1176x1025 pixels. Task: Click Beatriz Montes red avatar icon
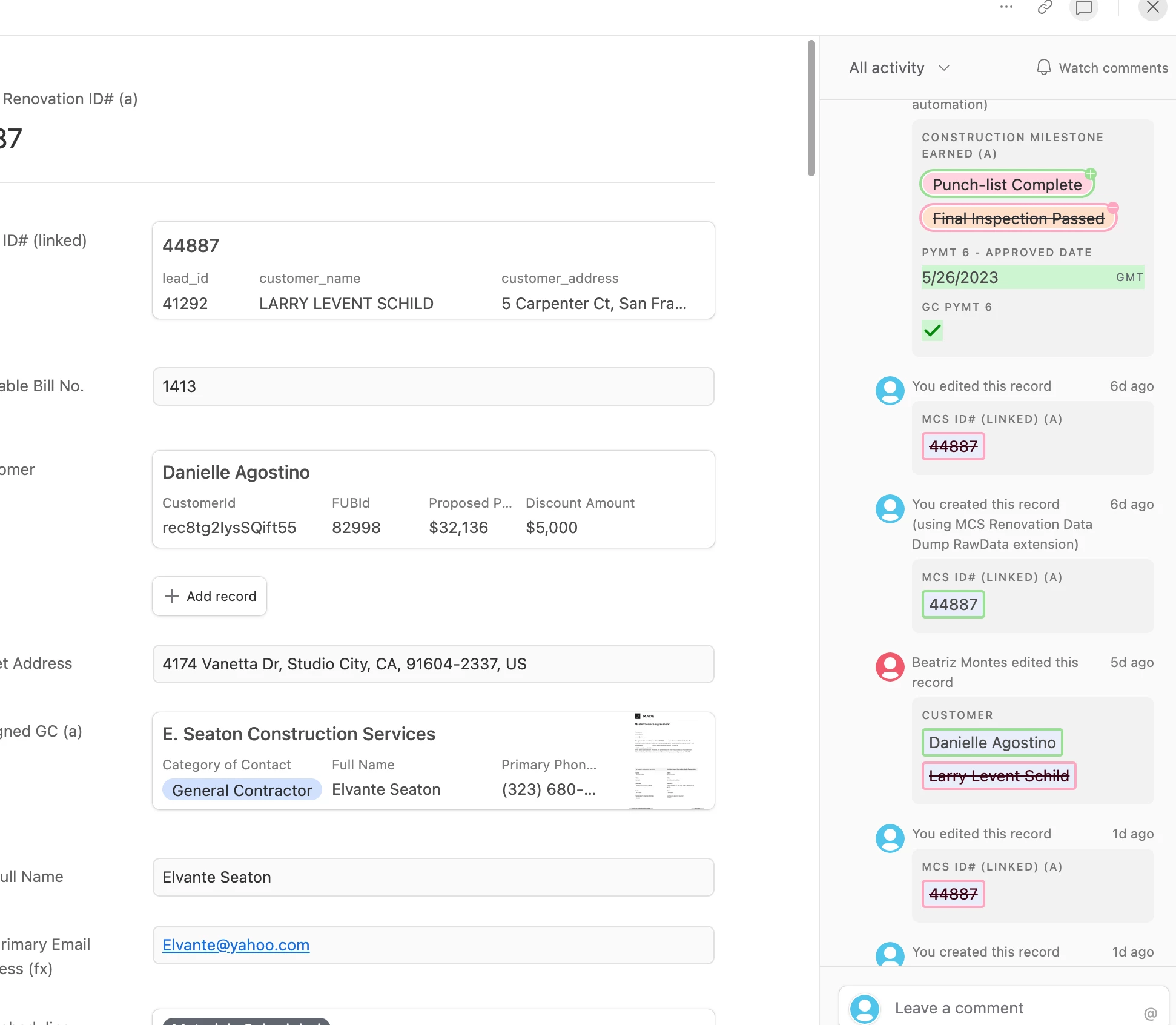coord(890,666)
